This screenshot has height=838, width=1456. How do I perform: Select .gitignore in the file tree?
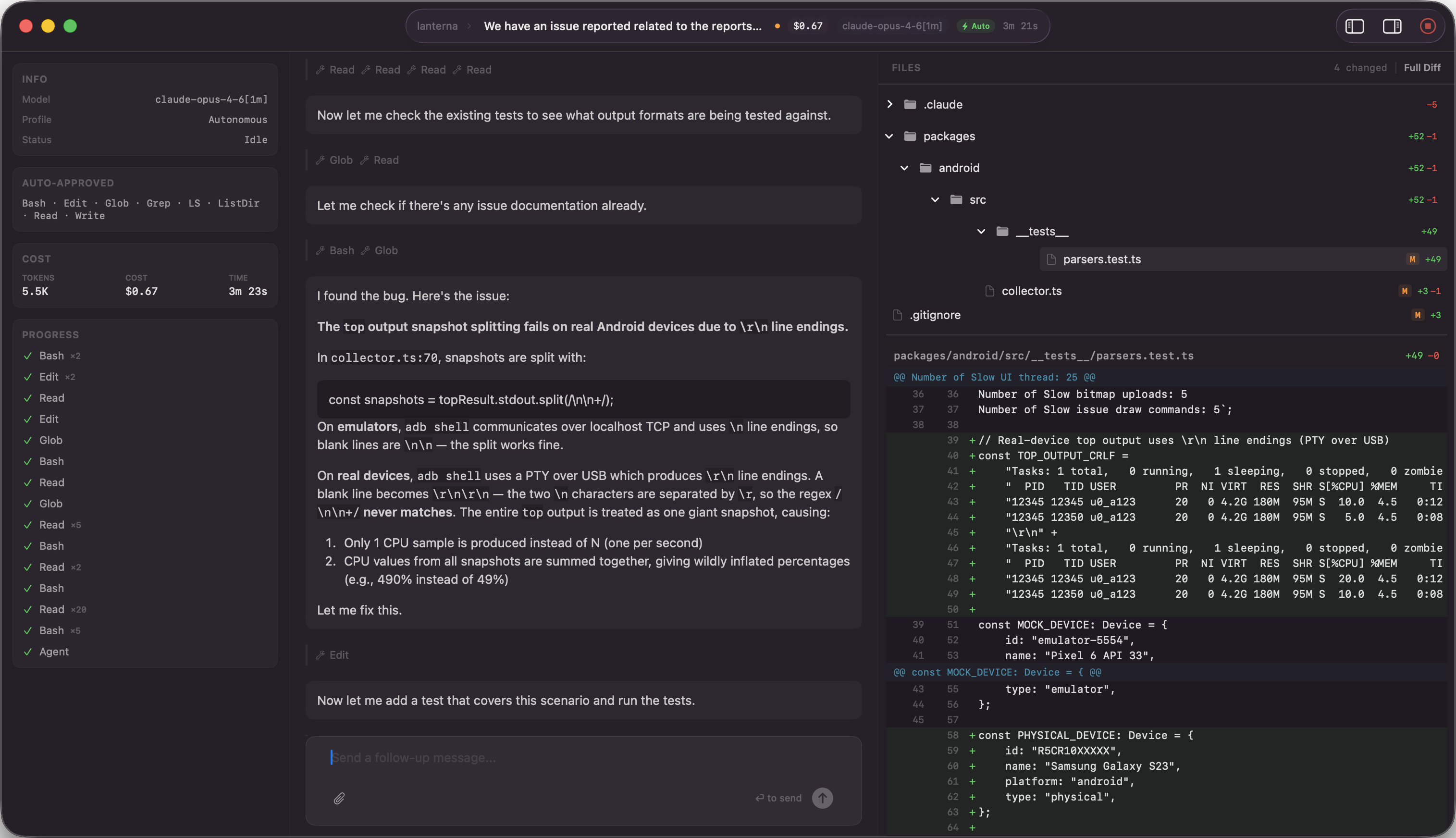935,315
